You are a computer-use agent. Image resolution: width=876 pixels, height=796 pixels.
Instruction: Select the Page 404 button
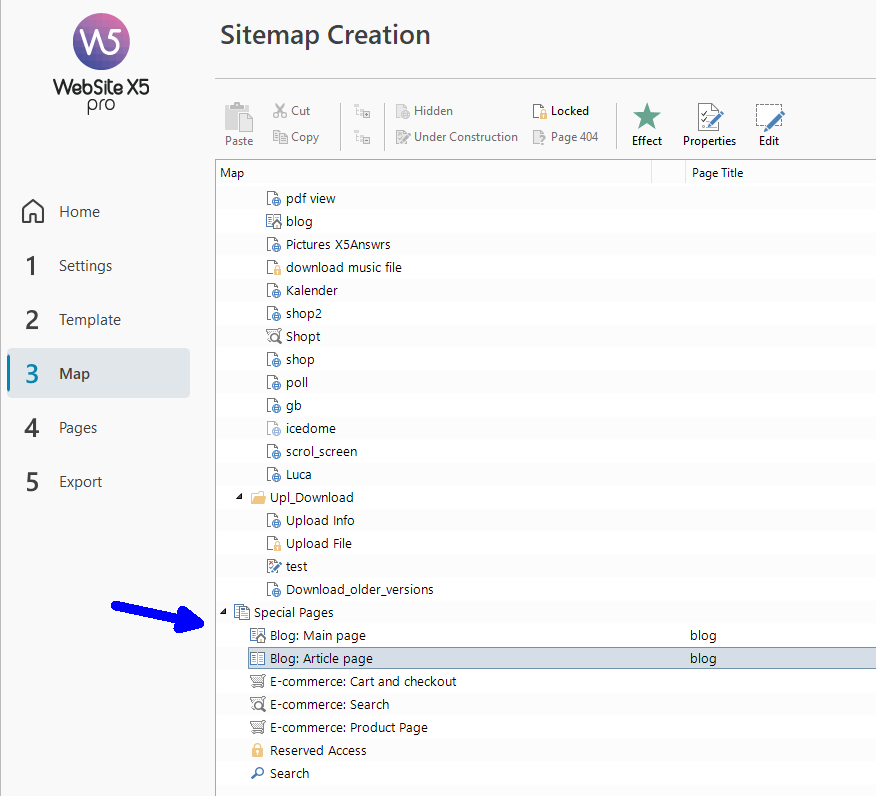[x=565, y=137]
